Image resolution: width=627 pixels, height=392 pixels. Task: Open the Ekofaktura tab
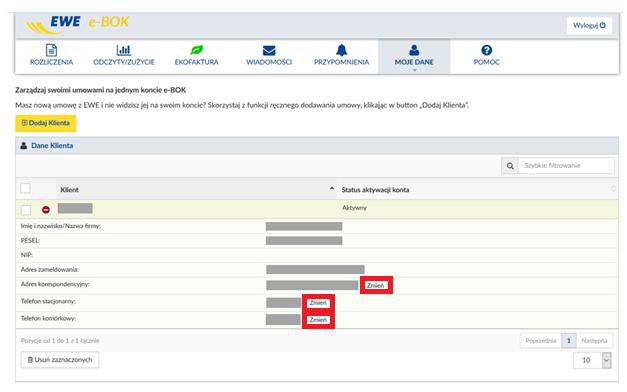[196, 56]
